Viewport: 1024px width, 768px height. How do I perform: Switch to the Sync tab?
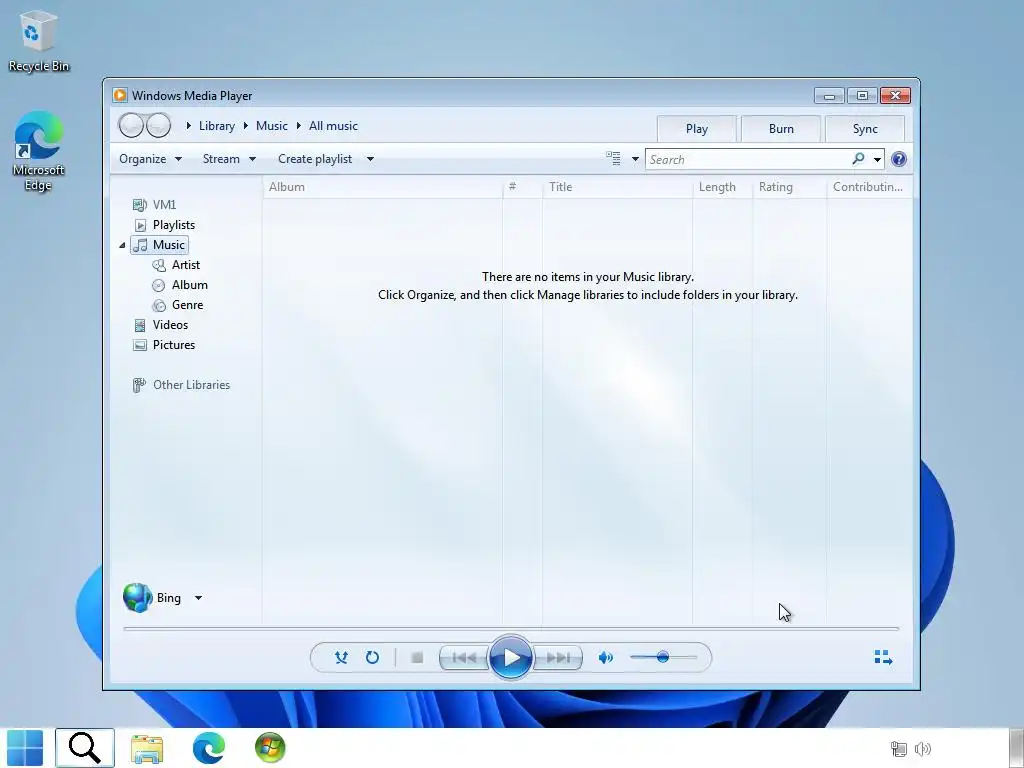(865, 129)
